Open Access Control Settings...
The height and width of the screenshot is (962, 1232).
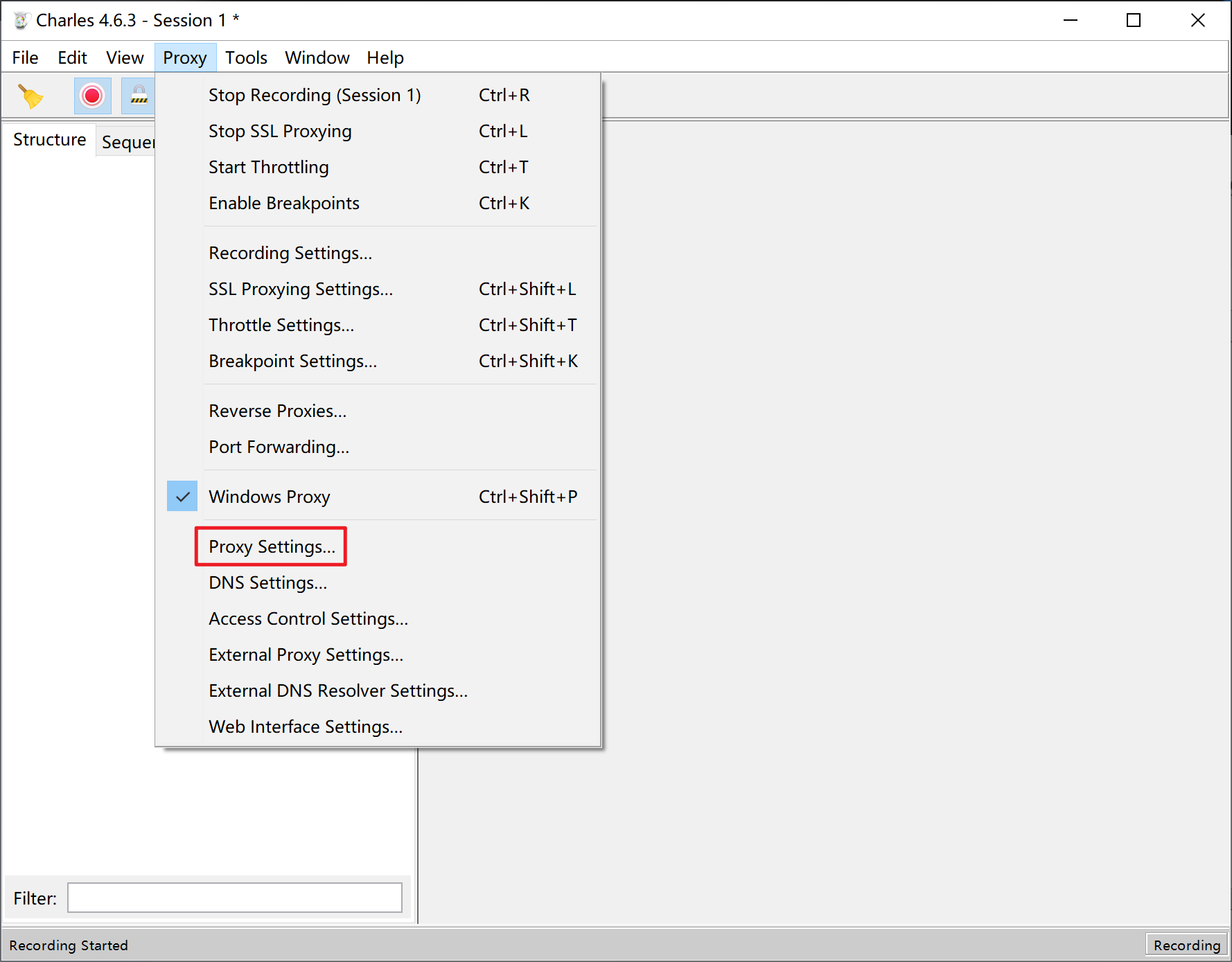(378, 618)
